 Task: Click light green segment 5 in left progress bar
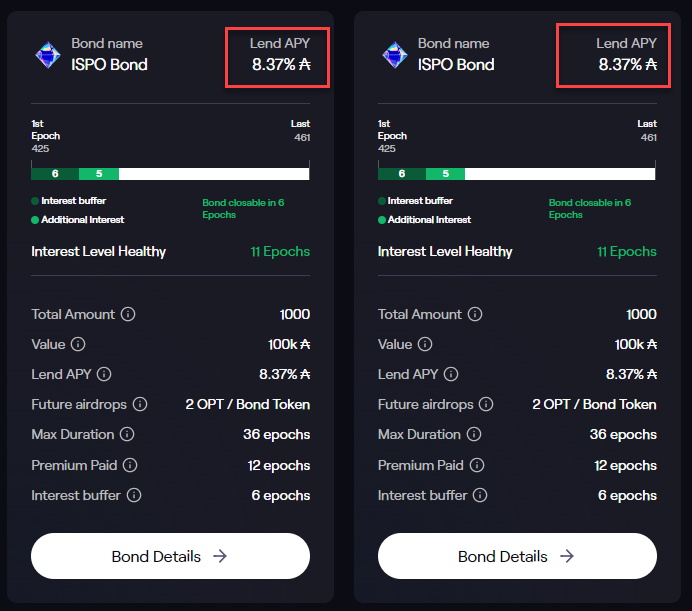(x=99, y=173)
